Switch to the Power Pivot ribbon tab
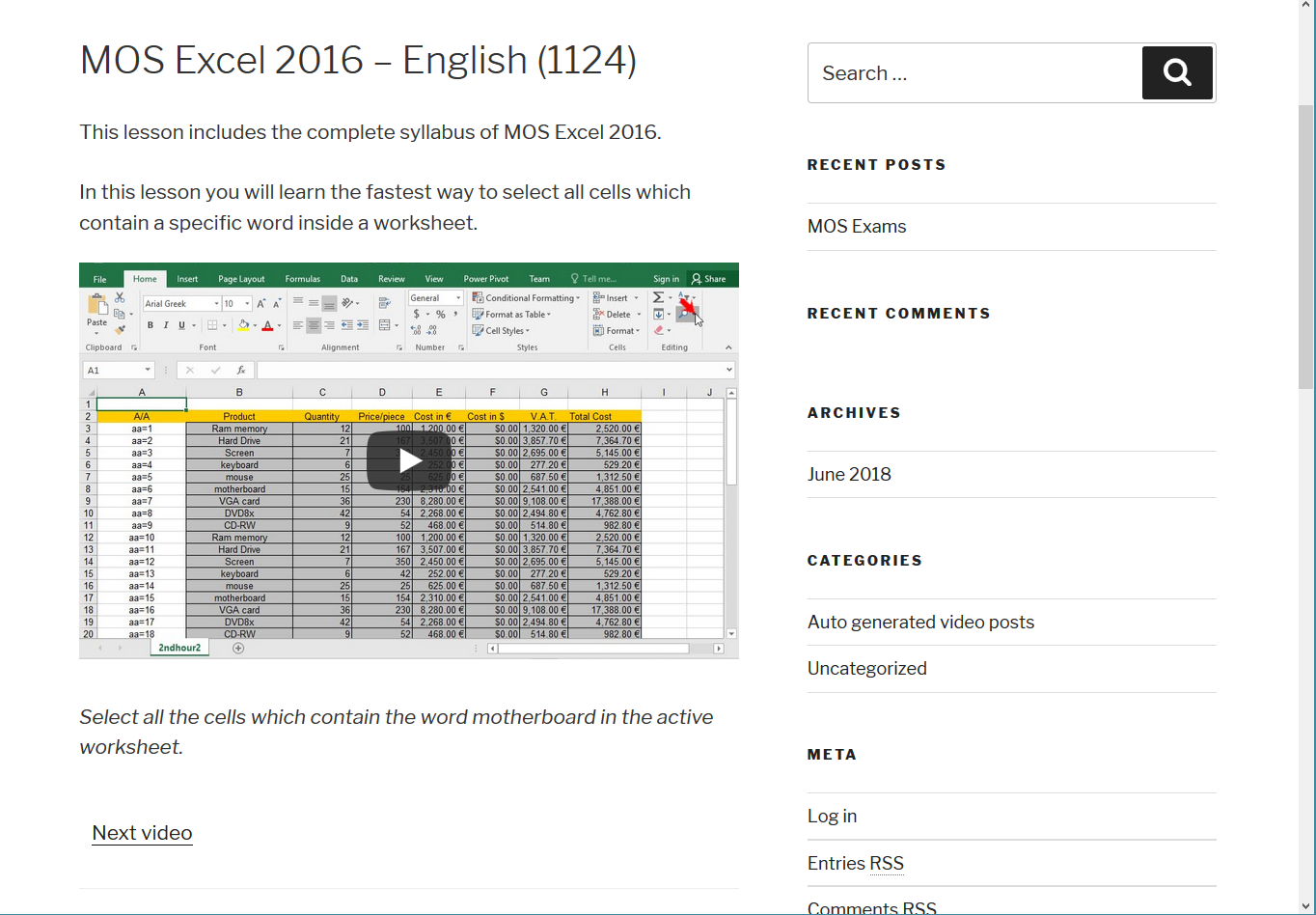 (486, 279)
